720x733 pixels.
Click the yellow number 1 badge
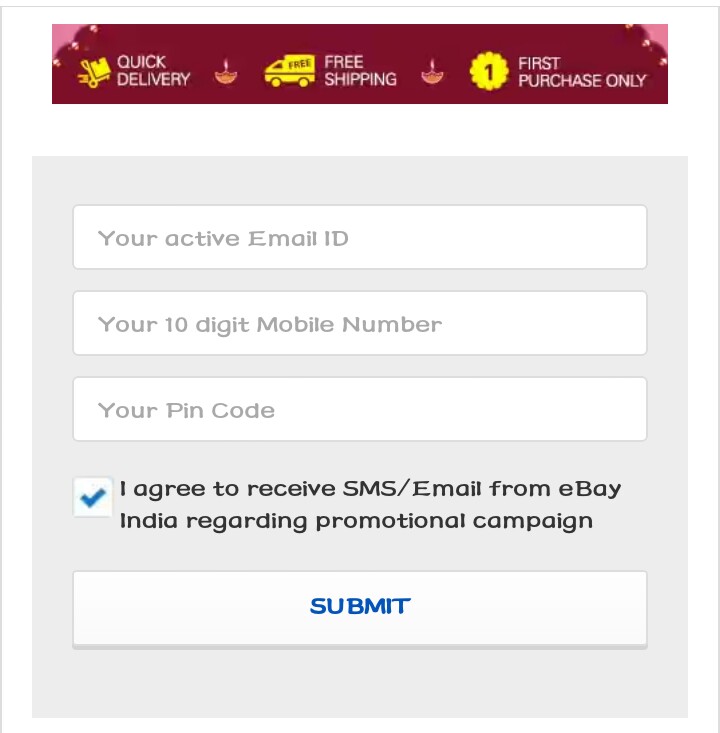(x=489, y=72)
